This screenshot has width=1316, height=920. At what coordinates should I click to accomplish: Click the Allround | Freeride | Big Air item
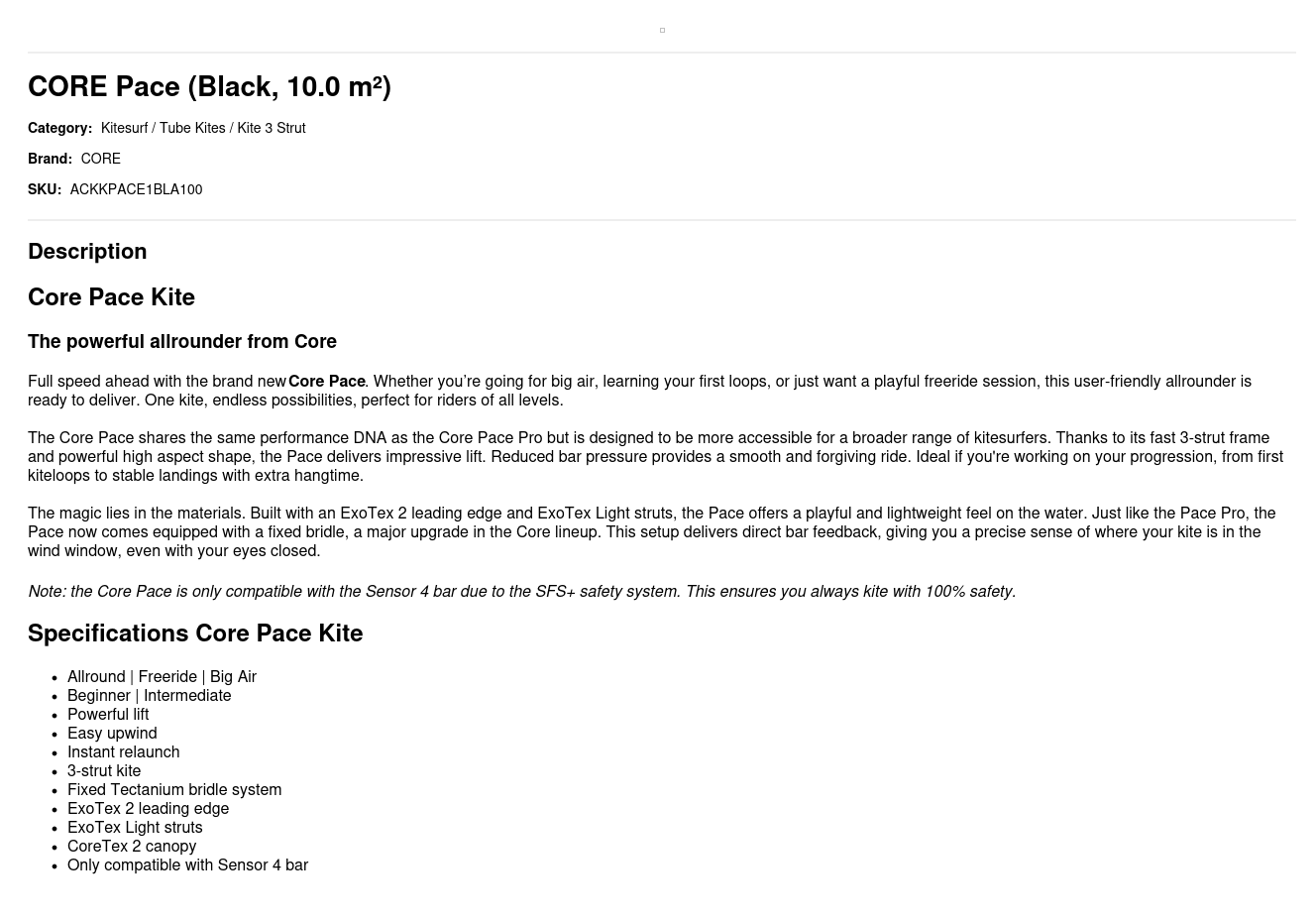pyautogui.click(x=162, y=677)
